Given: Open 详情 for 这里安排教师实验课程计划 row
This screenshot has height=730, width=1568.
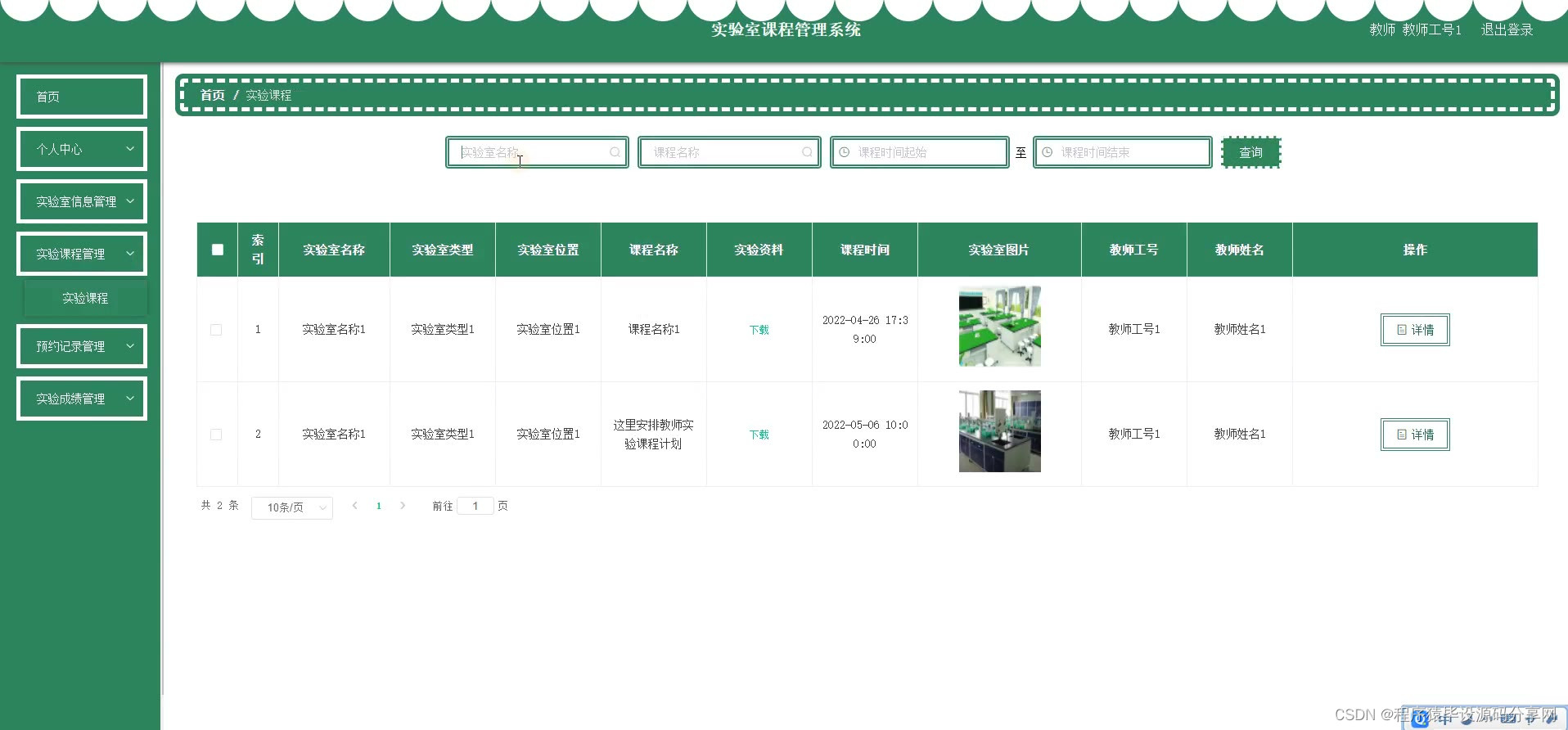Looking at the screenshot, I should tap(1415, 435).
